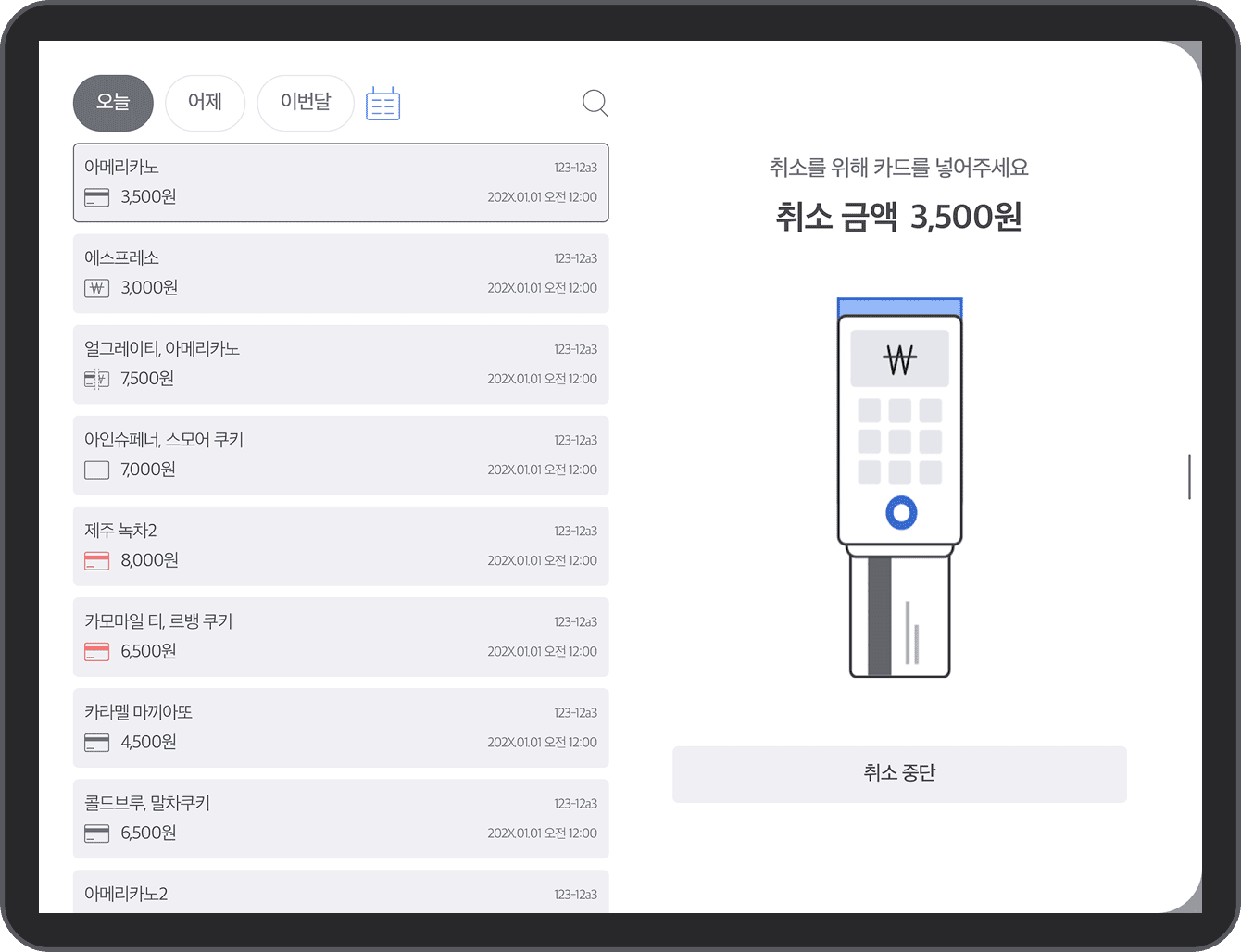Click the cash won icon beside 3,000원
The image size is (1241, 952).
click(96, 288)
